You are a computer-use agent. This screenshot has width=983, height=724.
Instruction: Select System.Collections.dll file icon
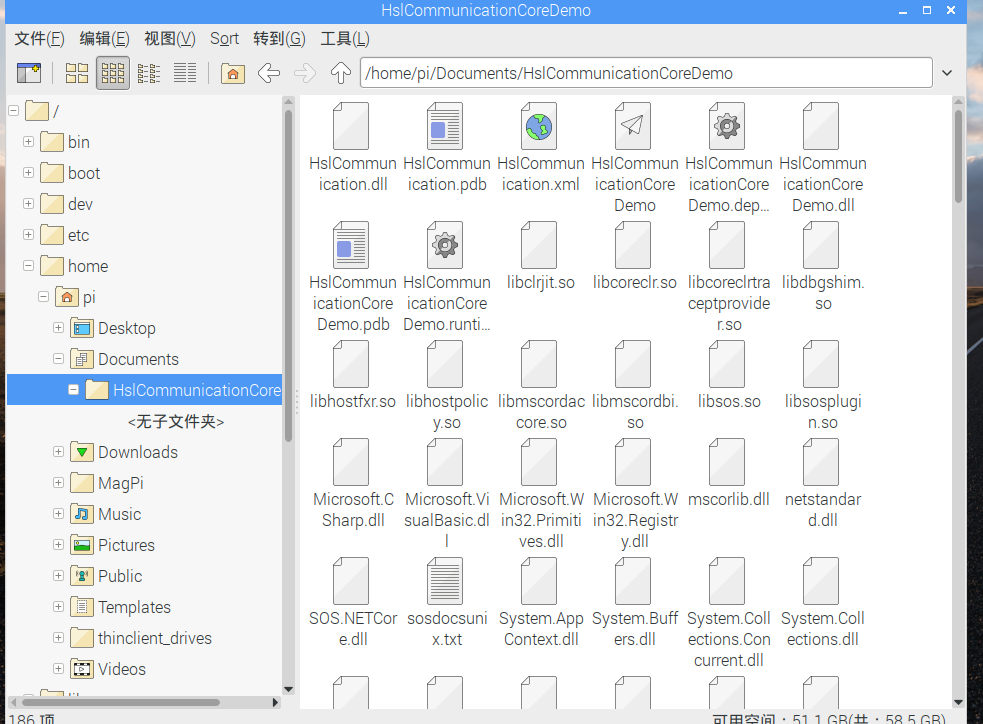[x=821, y=581]
